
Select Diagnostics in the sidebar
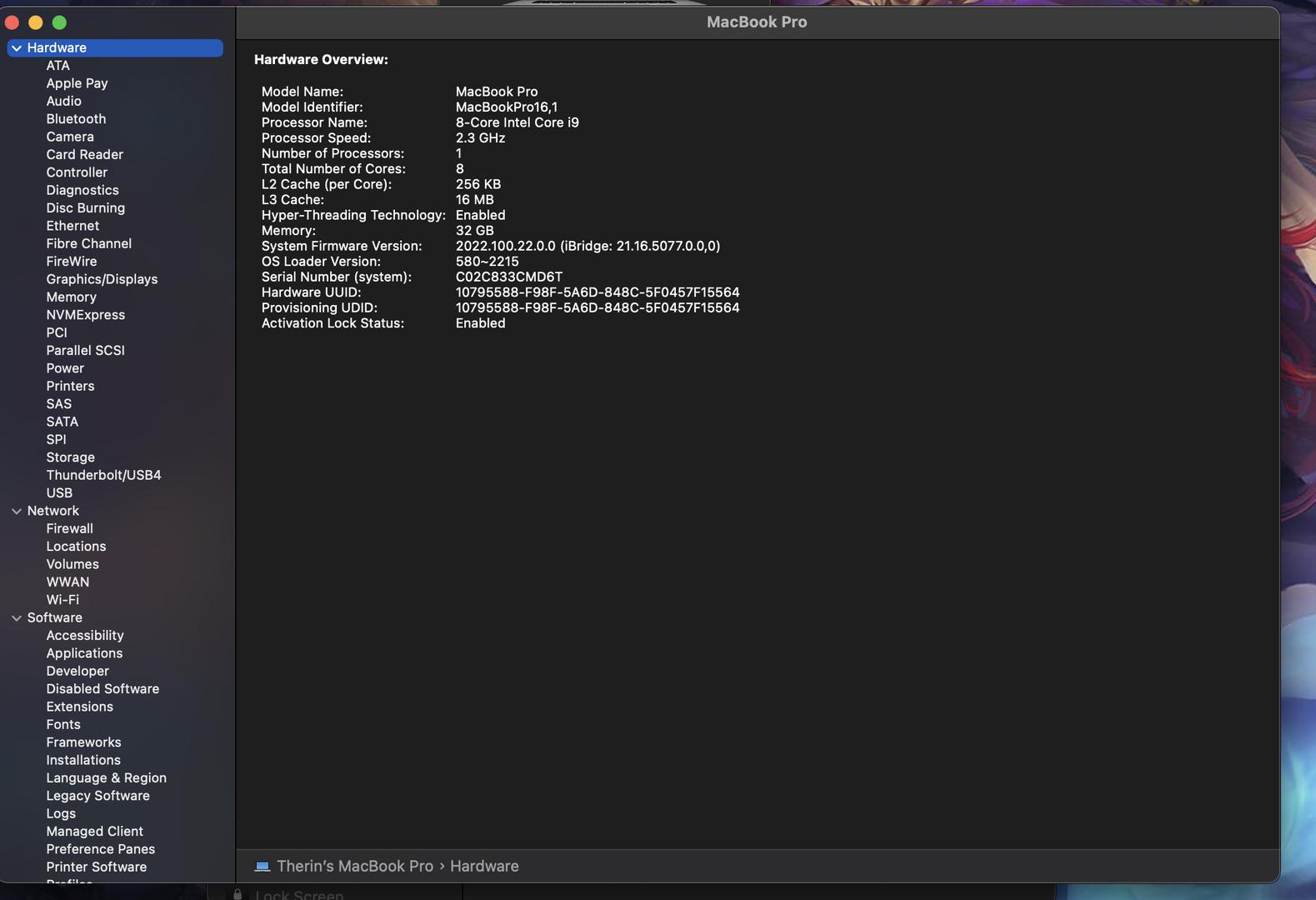(83, 190)
